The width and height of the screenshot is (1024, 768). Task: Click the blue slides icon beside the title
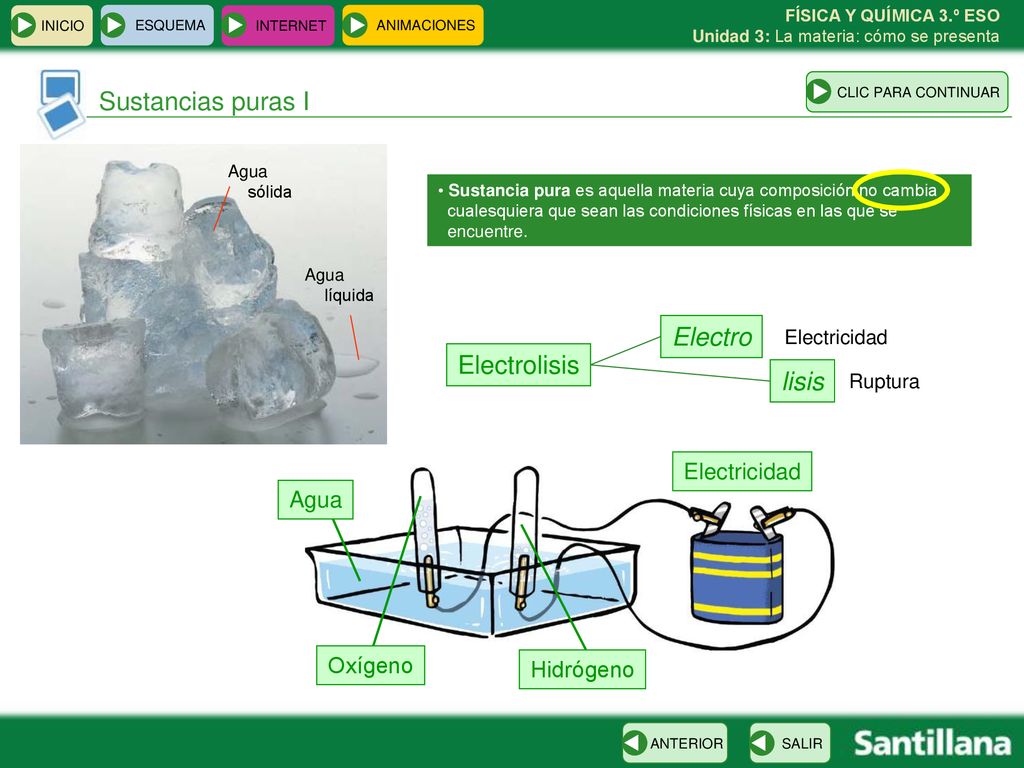[61, 103]
